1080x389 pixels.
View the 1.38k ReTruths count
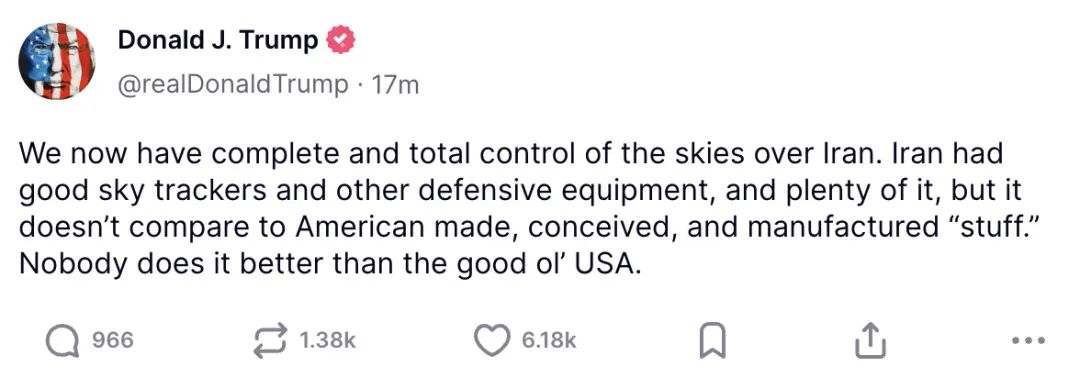pyautogui.click(x=328, y=341)
